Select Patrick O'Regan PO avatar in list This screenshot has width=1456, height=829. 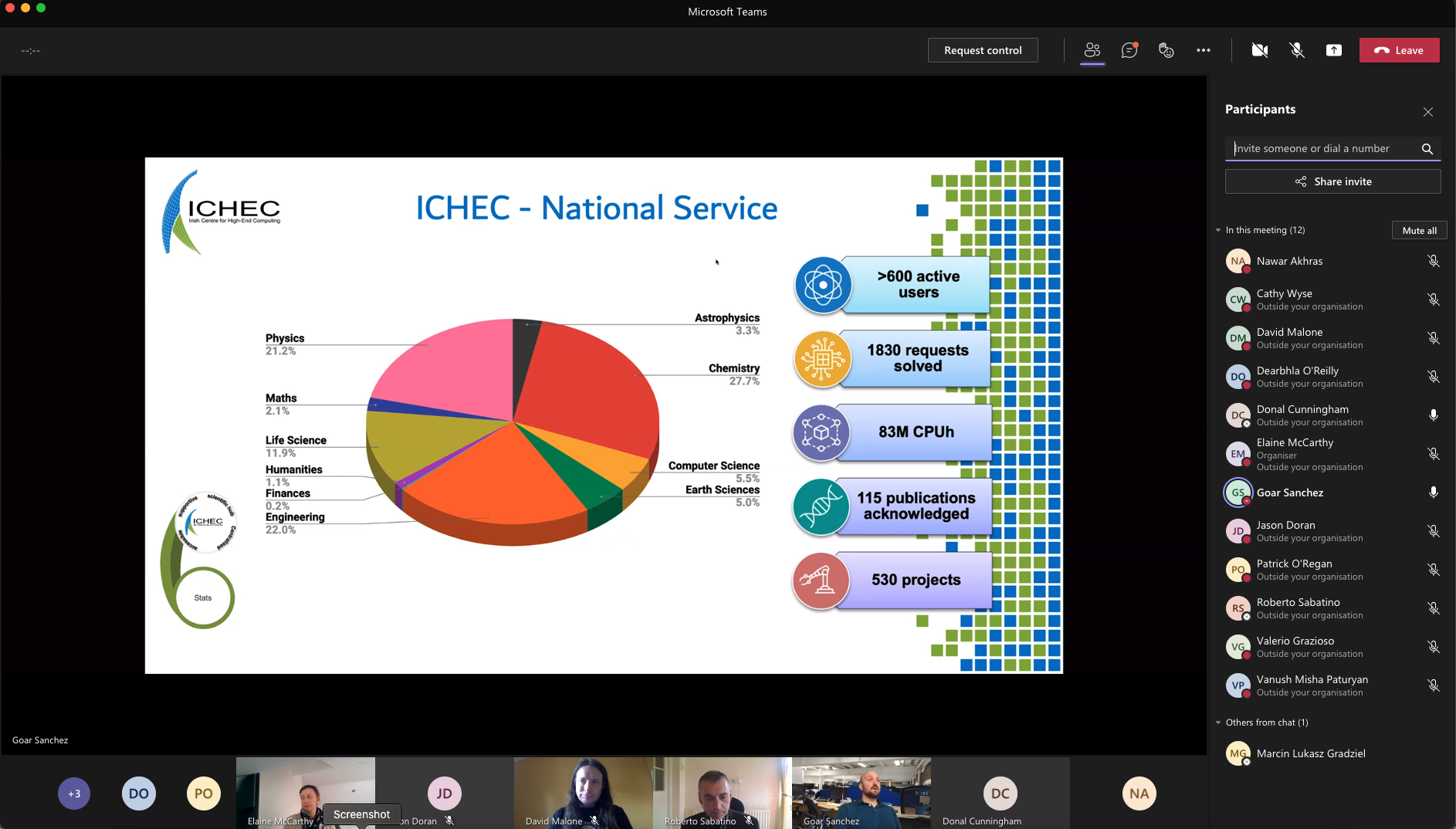pyautogui.click(x=1238, y=570)
